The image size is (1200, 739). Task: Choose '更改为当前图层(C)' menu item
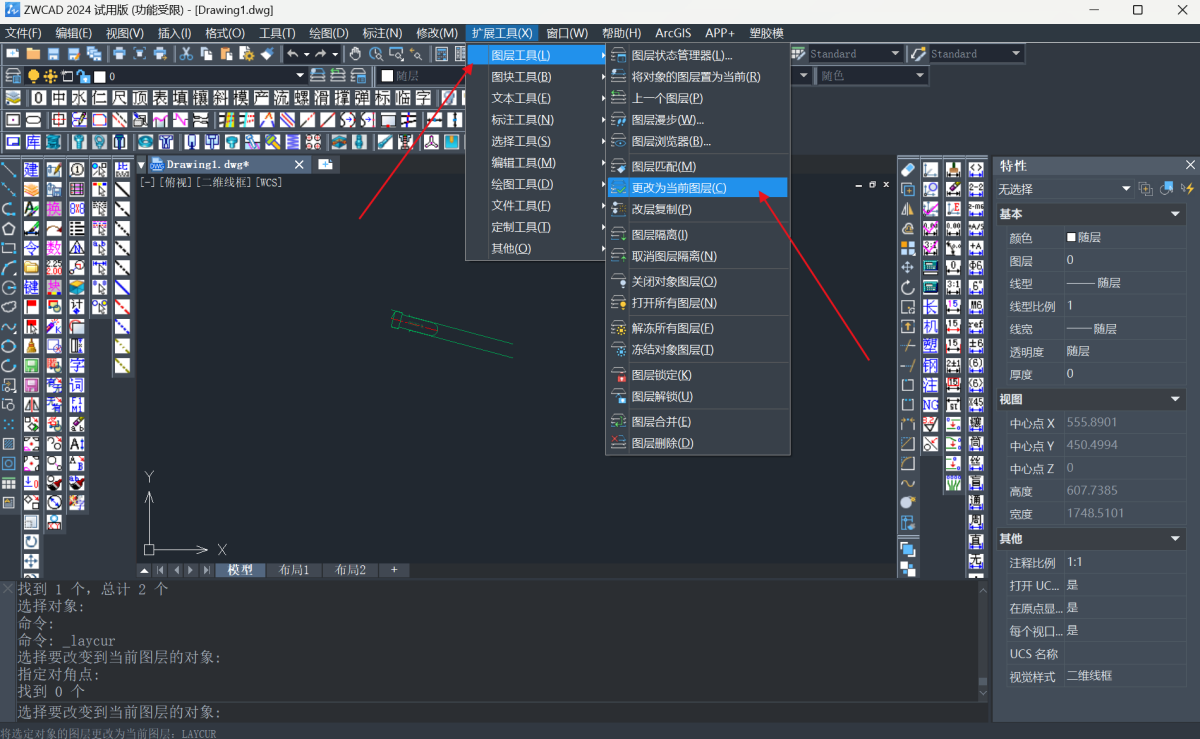[x=697, y=188]
